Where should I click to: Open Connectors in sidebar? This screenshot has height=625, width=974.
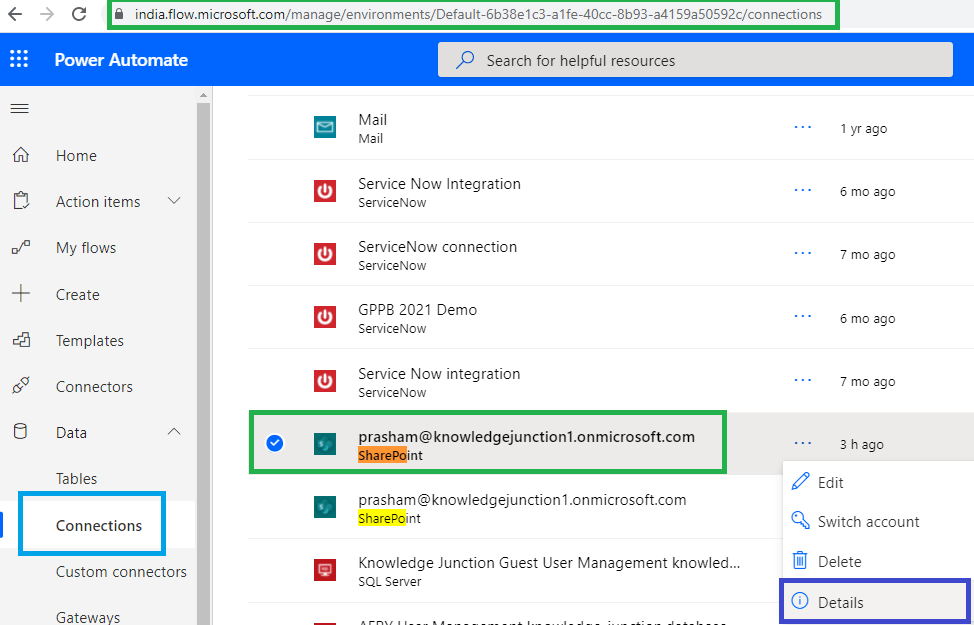tap(94, 386)
